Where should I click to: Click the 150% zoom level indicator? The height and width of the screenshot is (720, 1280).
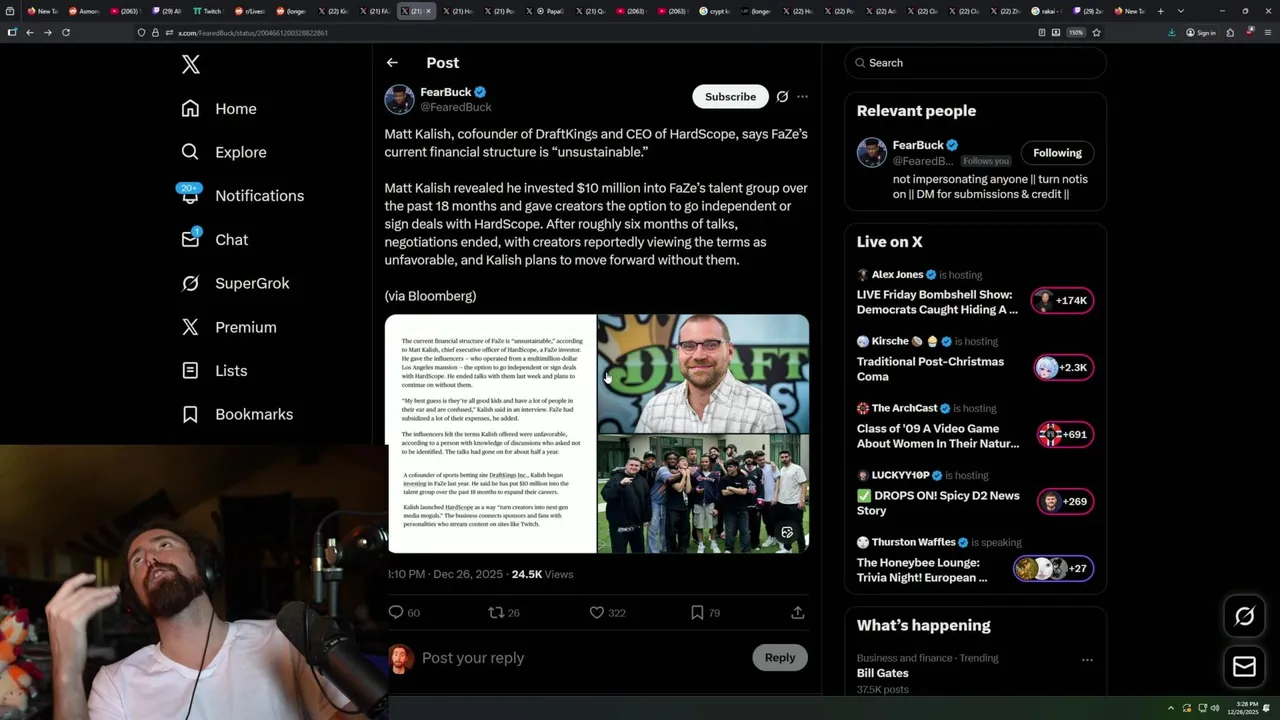1076,32
